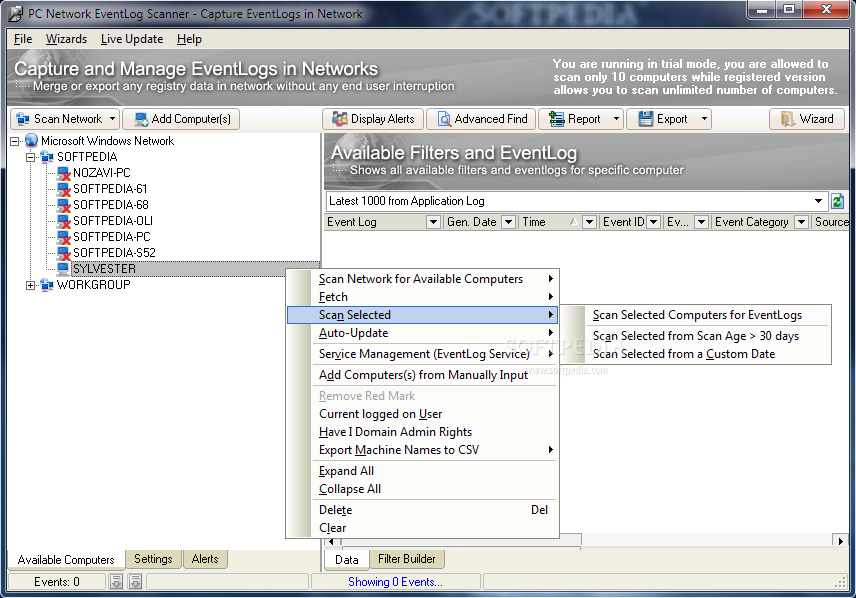Choose Collapse All in context menu
Screen dimensions: 856x598
pos(423,489)
